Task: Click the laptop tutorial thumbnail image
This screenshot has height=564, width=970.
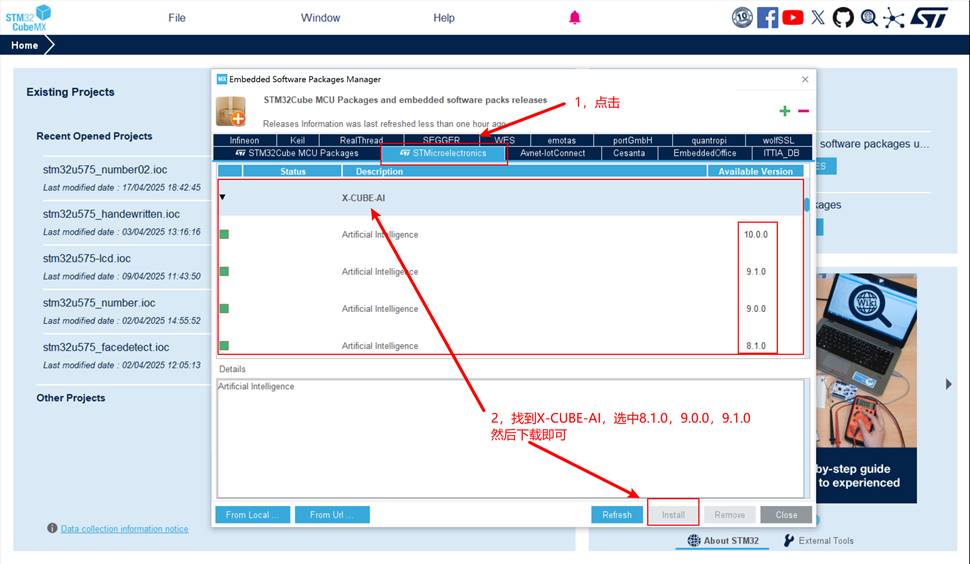Action: (866, 360)
